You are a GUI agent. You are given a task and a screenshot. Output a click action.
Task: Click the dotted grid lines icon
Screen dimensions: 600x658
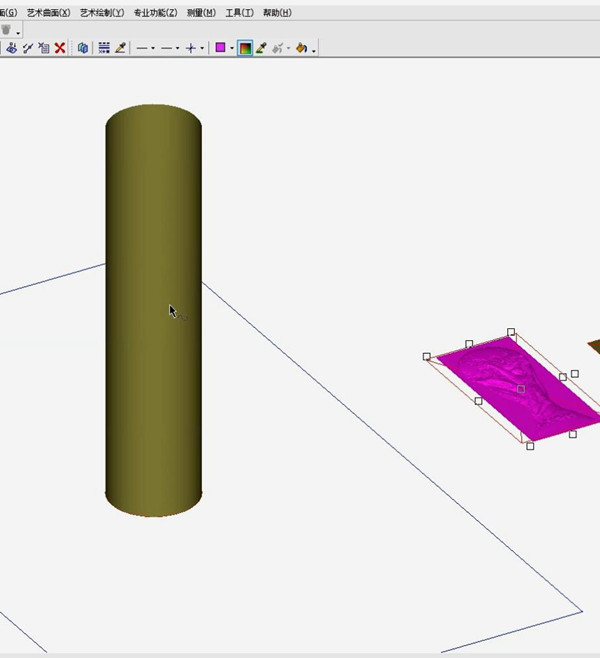[x=104, y=48]
